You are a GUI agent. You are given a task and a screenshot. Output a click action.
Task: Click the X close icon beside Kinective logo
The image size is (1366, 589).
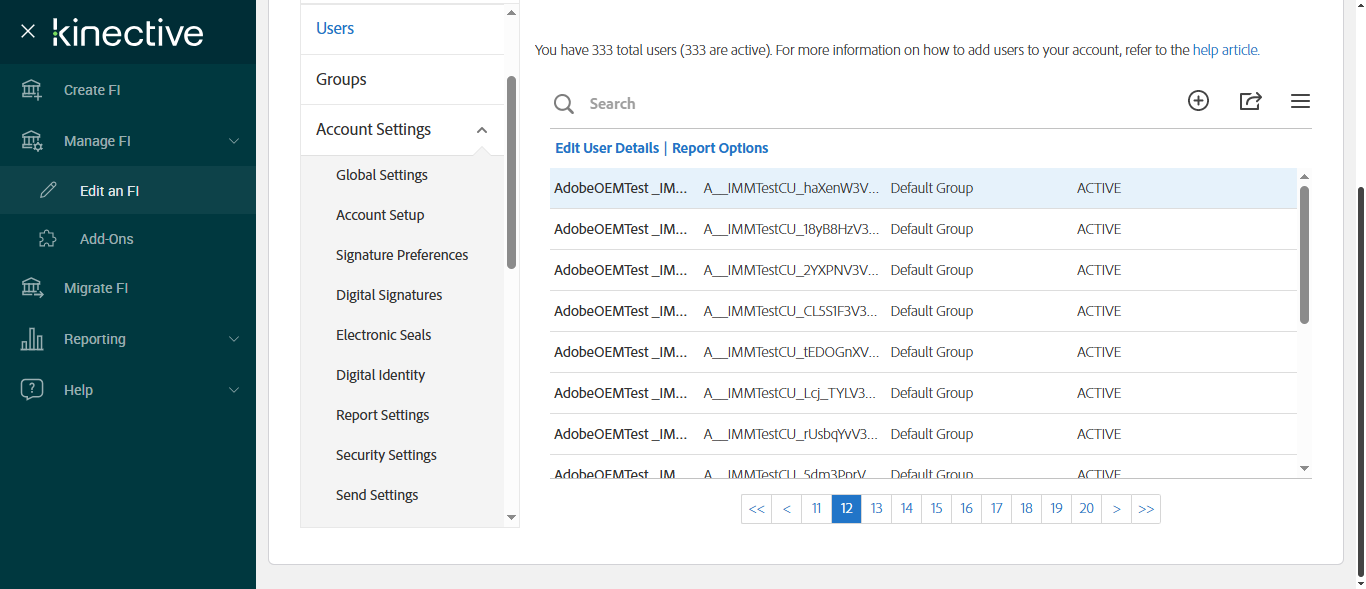click(x=28, y=32)
